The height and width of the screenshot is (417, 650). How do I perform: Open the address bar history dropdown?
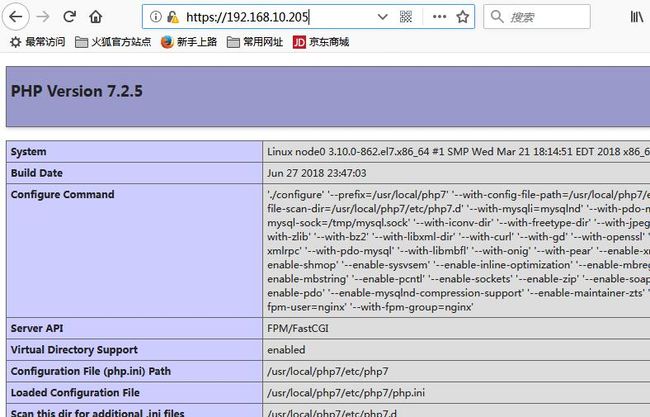pos(383,17)
